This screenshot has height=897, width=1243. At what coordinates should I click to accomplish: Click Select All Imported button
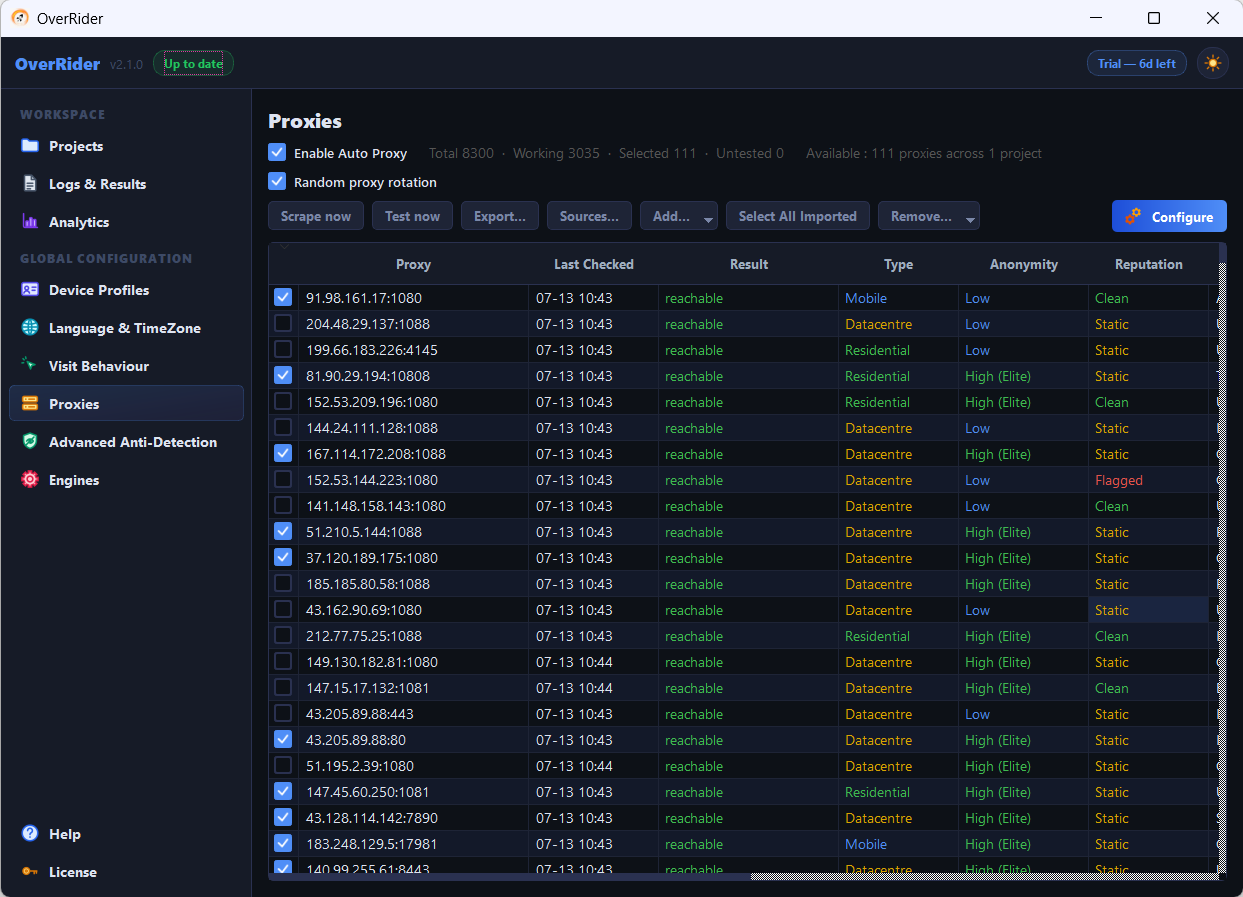coord(798,216)
